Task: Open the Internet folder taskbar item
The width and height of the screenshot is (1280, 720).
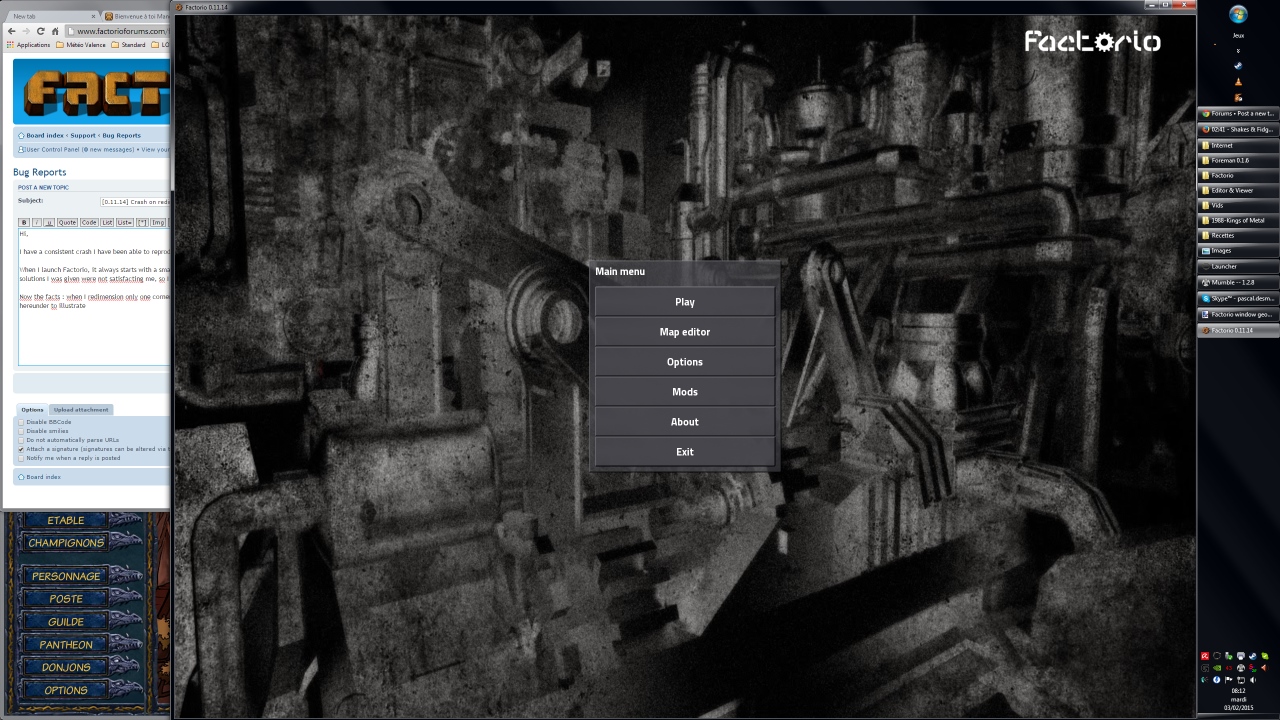Action: pos(1238,145)
